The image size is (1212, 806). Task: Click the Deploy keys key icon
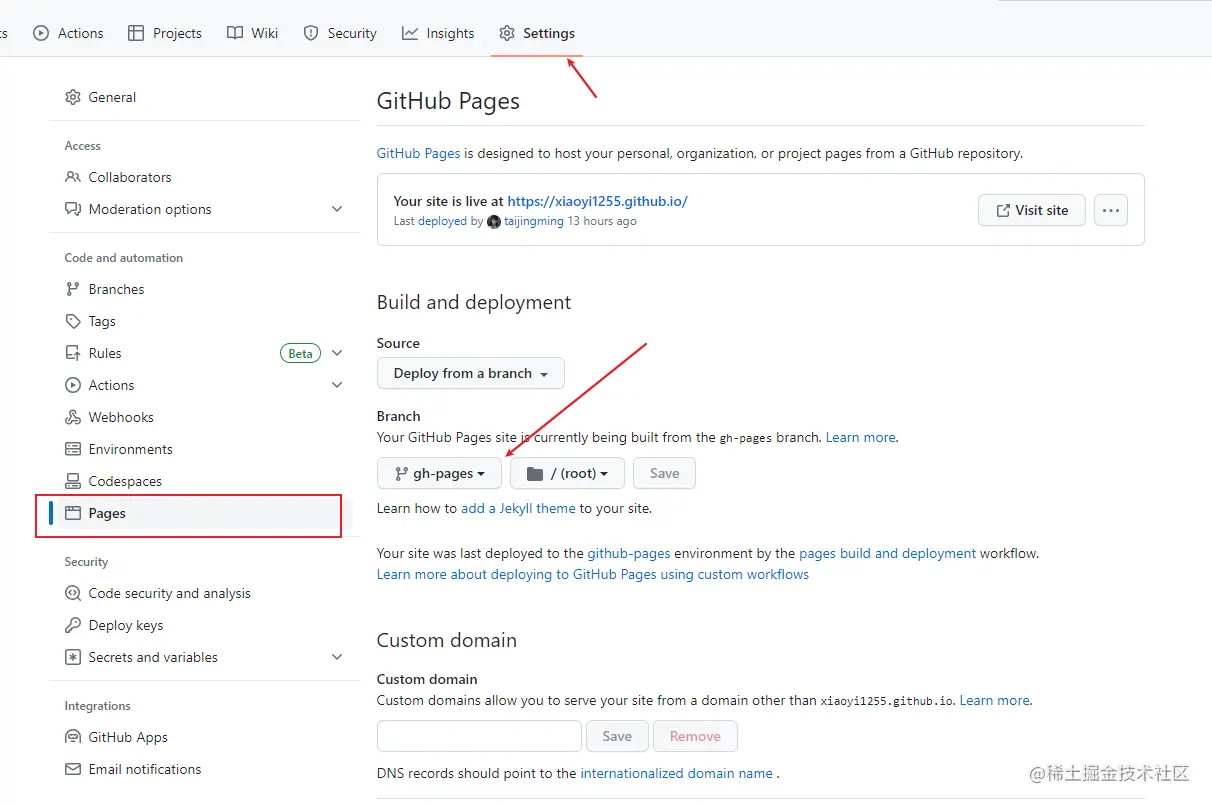coord(73,625)
